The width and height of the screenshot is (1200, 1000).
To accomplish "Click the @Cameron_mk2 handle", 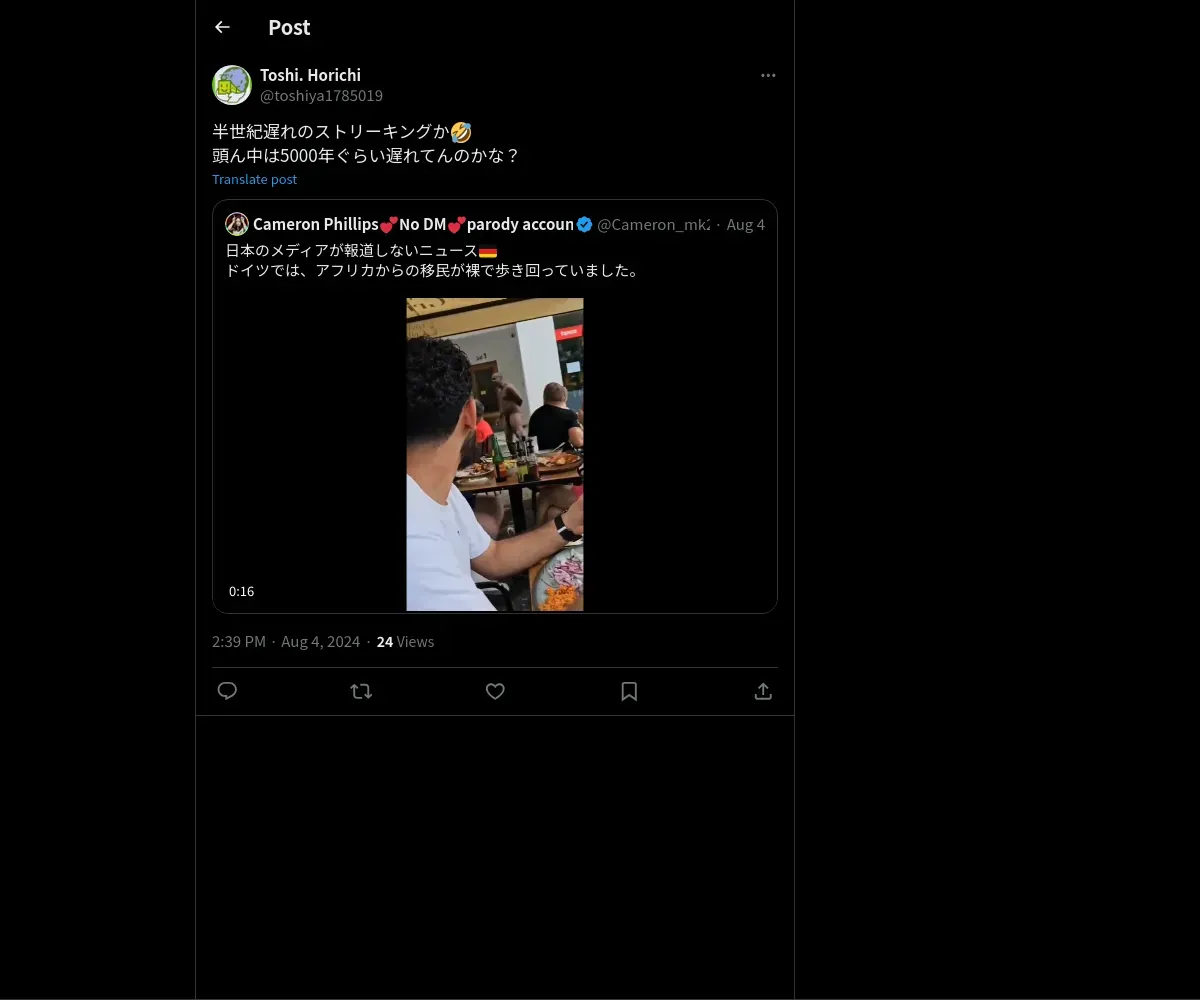I will pos(654,224).
